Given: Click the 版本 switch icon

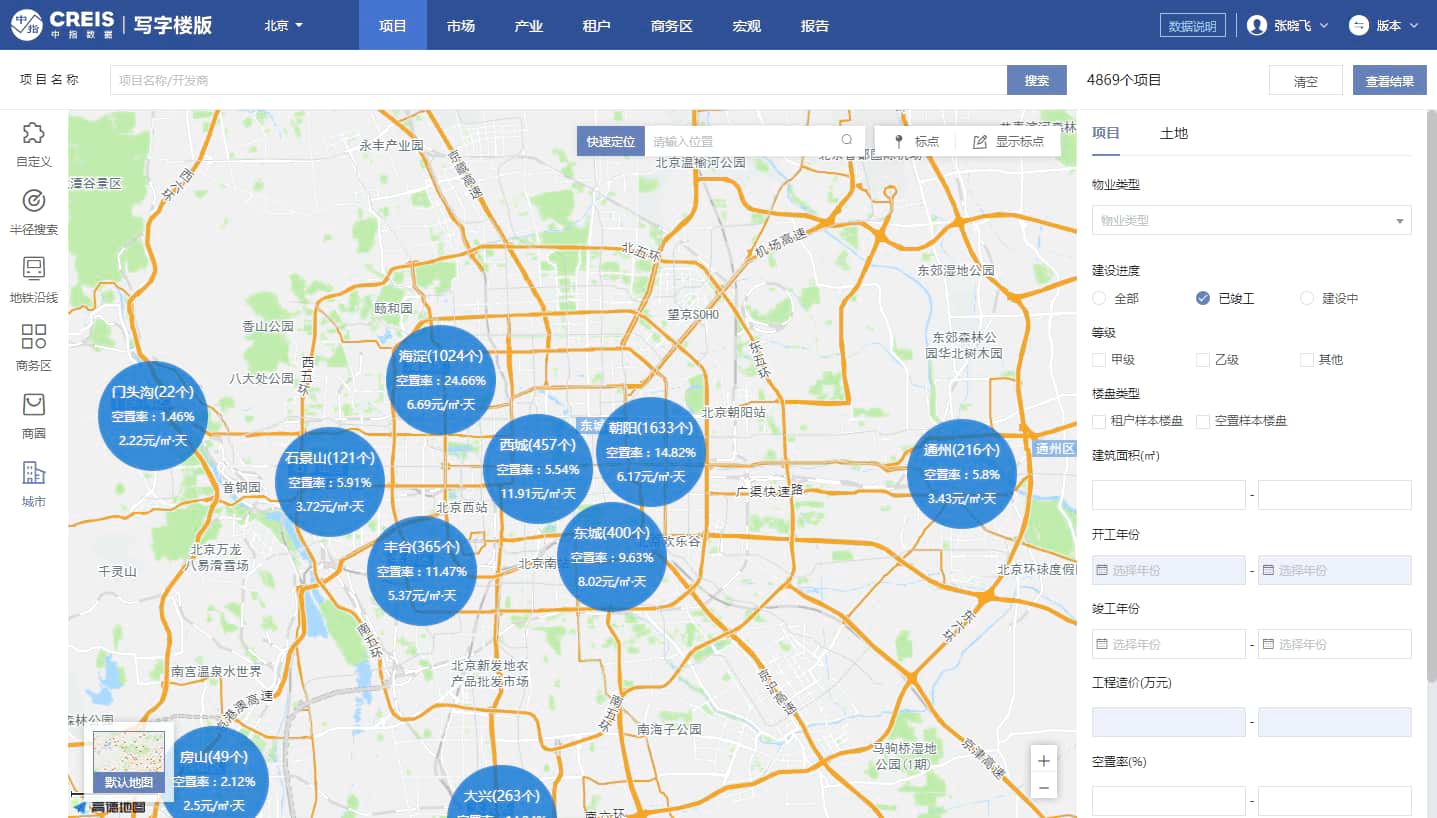Looking at the screenshot, I should pos(1358,25).
